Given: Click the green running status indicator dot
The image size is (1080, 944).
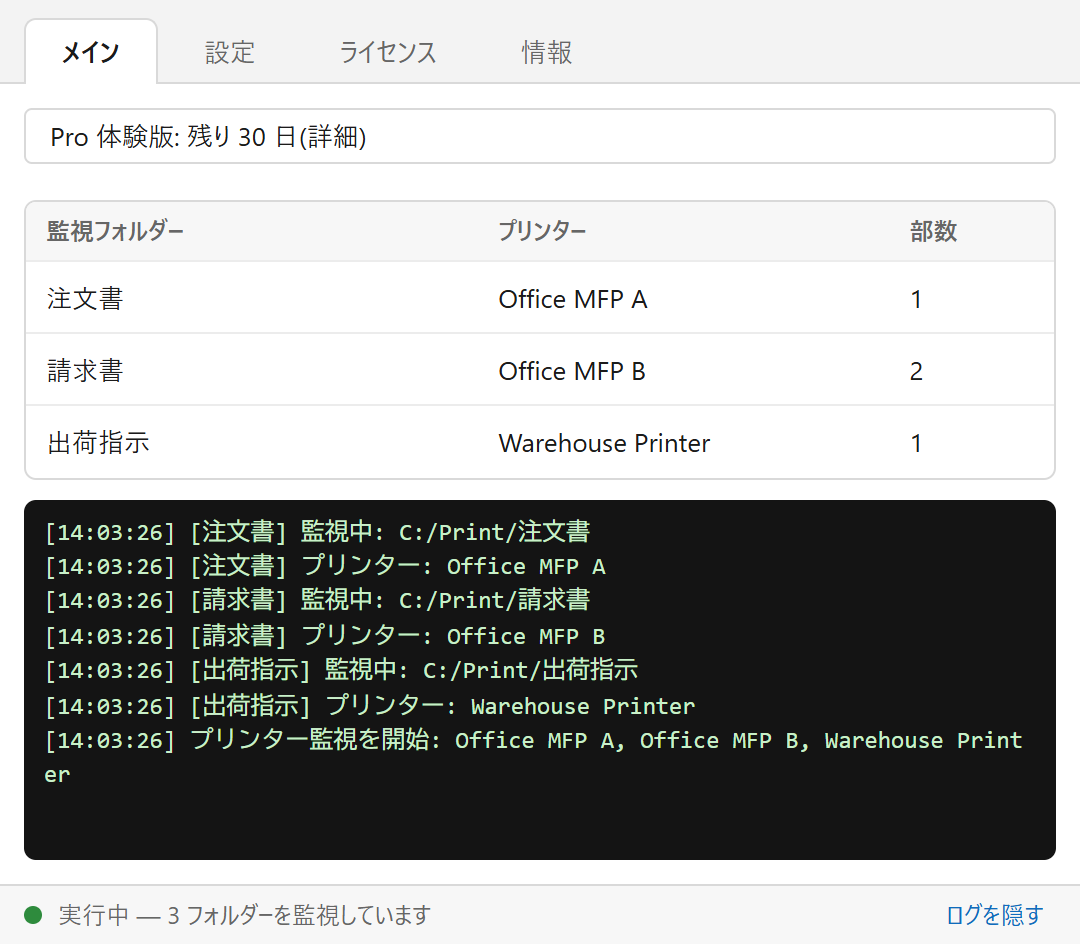Looking at the screenshot, I should 33,915.
